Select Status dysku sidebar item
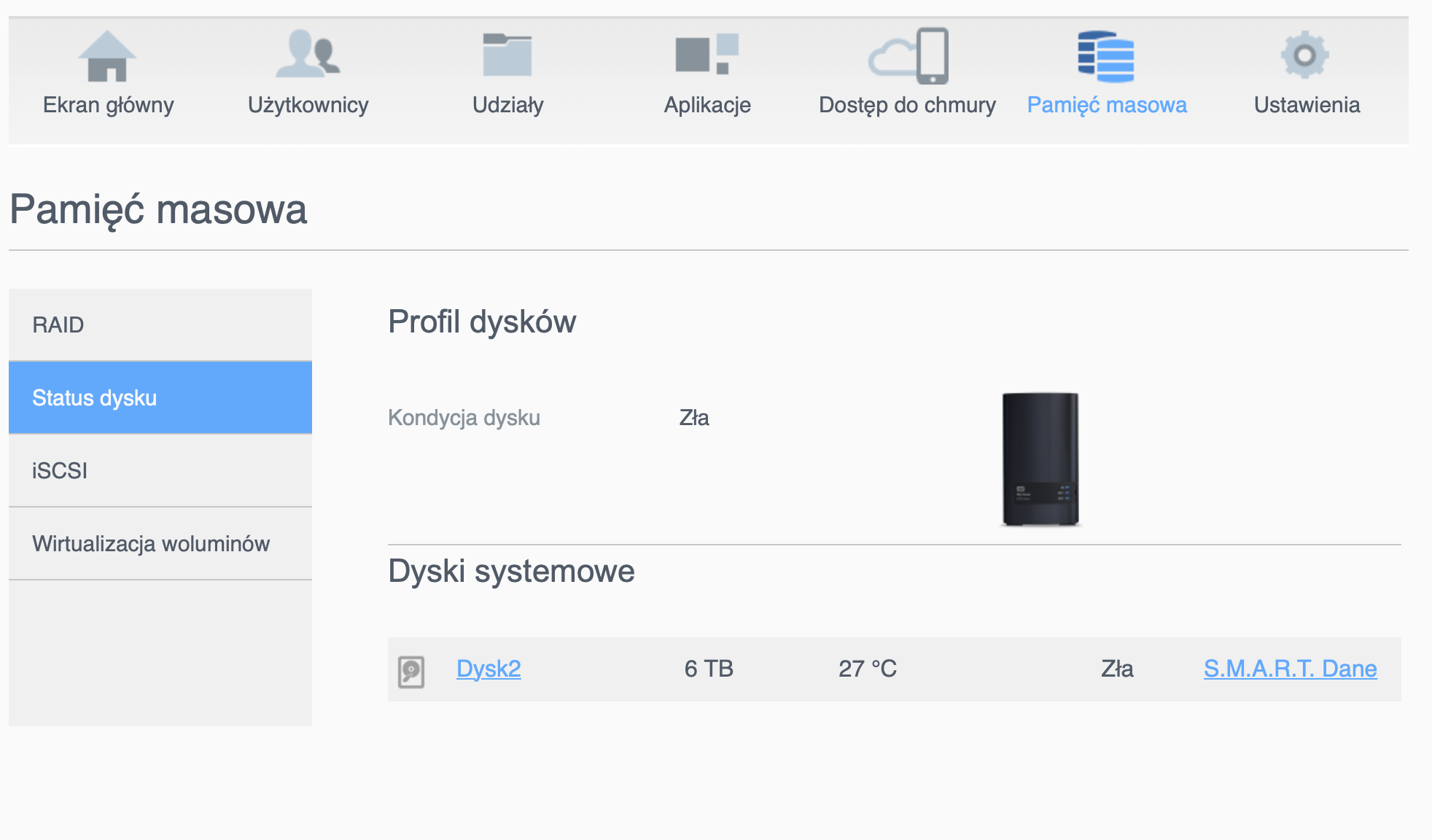The width and height of the screenshot is (1432, 840). [x=160, y=397]
